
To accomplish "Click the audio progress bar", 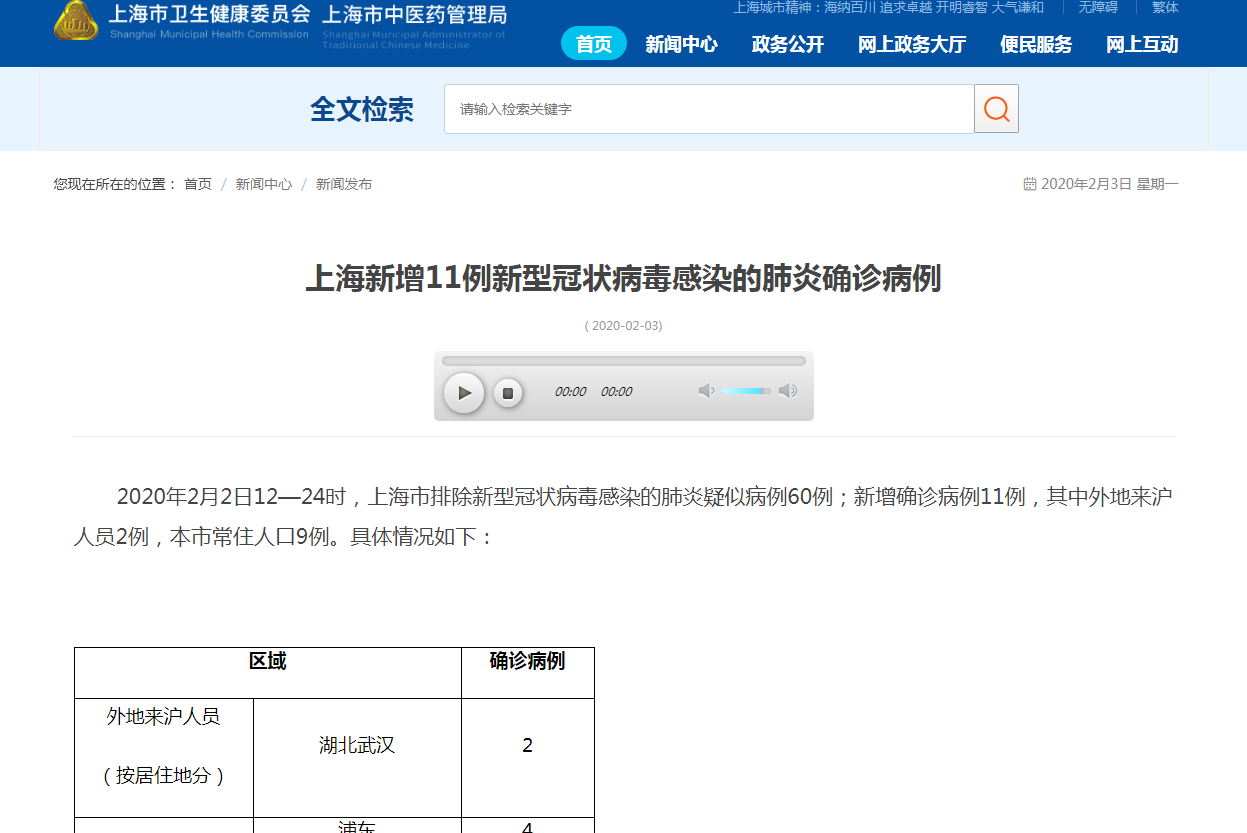I will coord(623,361).
